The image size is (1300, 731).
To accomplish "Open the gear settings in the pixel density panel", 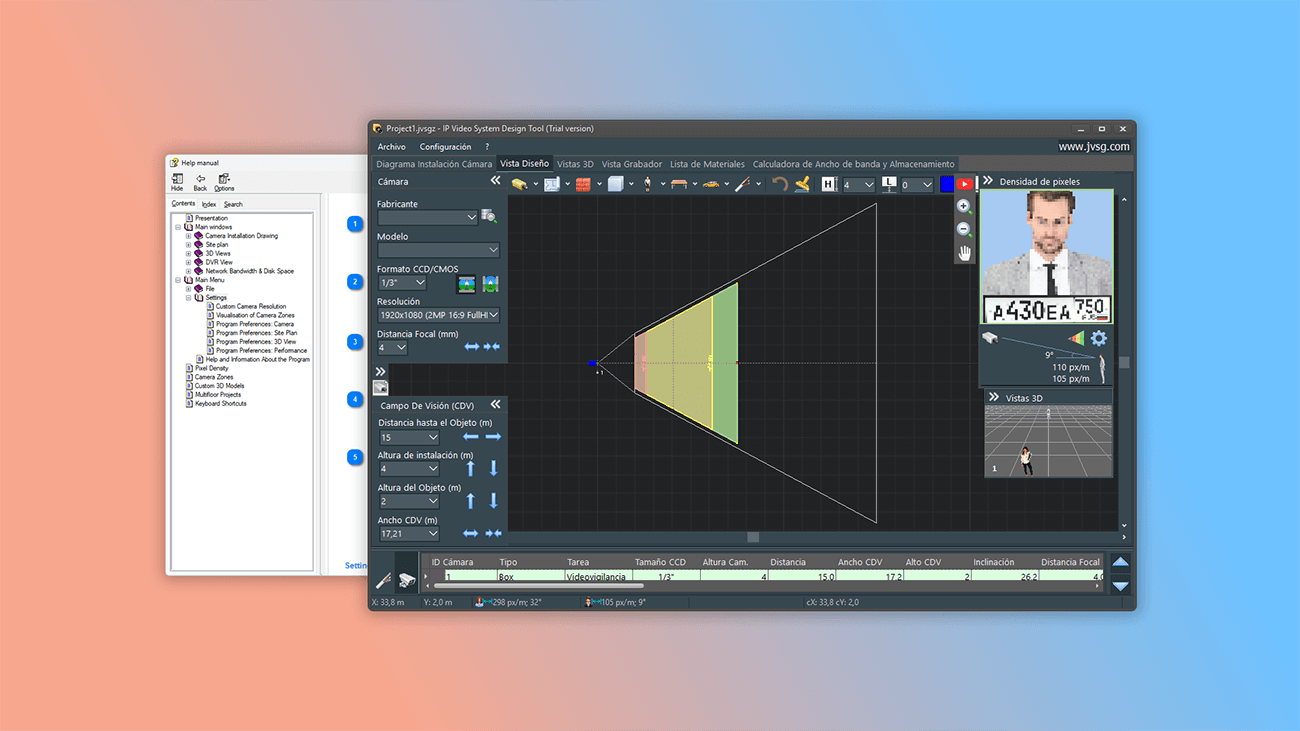I will (1098, 339).
